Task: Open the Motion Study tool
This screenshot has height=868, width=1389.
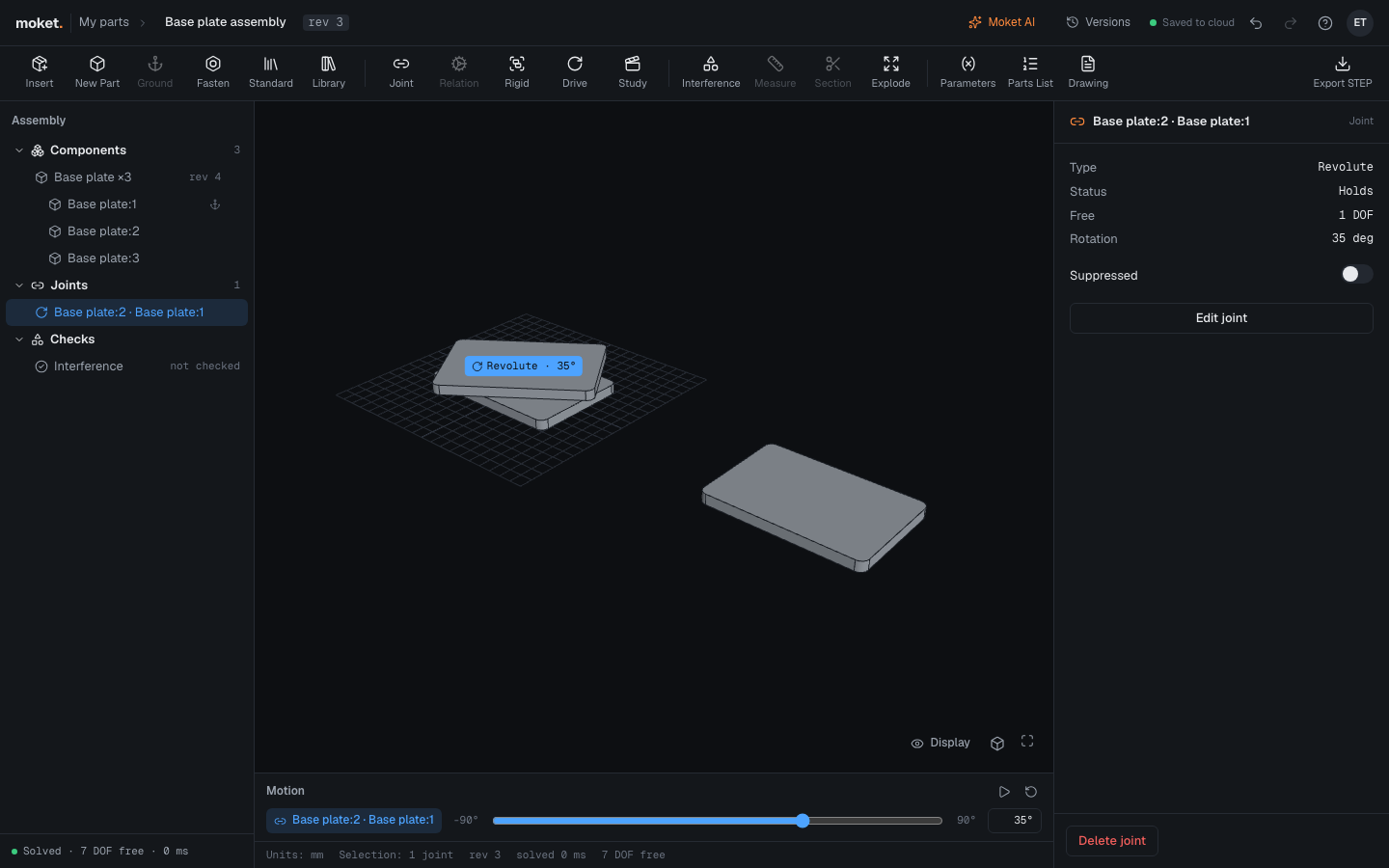Action: pyautogui.click(x=633, y=72)
